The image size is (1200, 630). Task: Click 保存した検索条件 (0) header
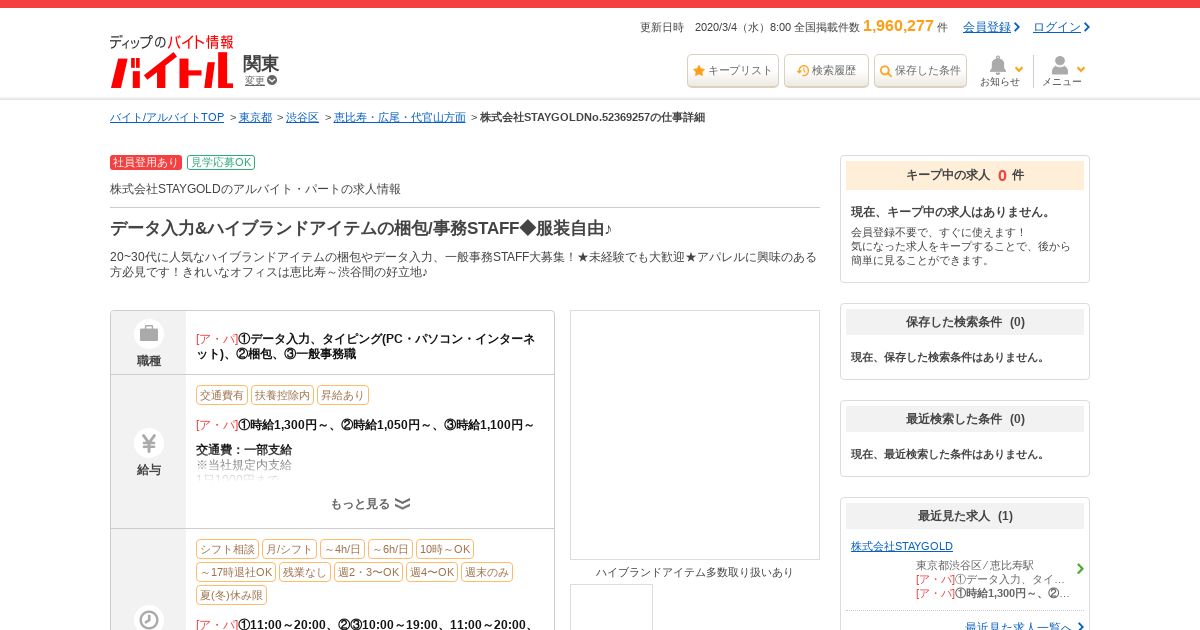[x=965, y=322]
